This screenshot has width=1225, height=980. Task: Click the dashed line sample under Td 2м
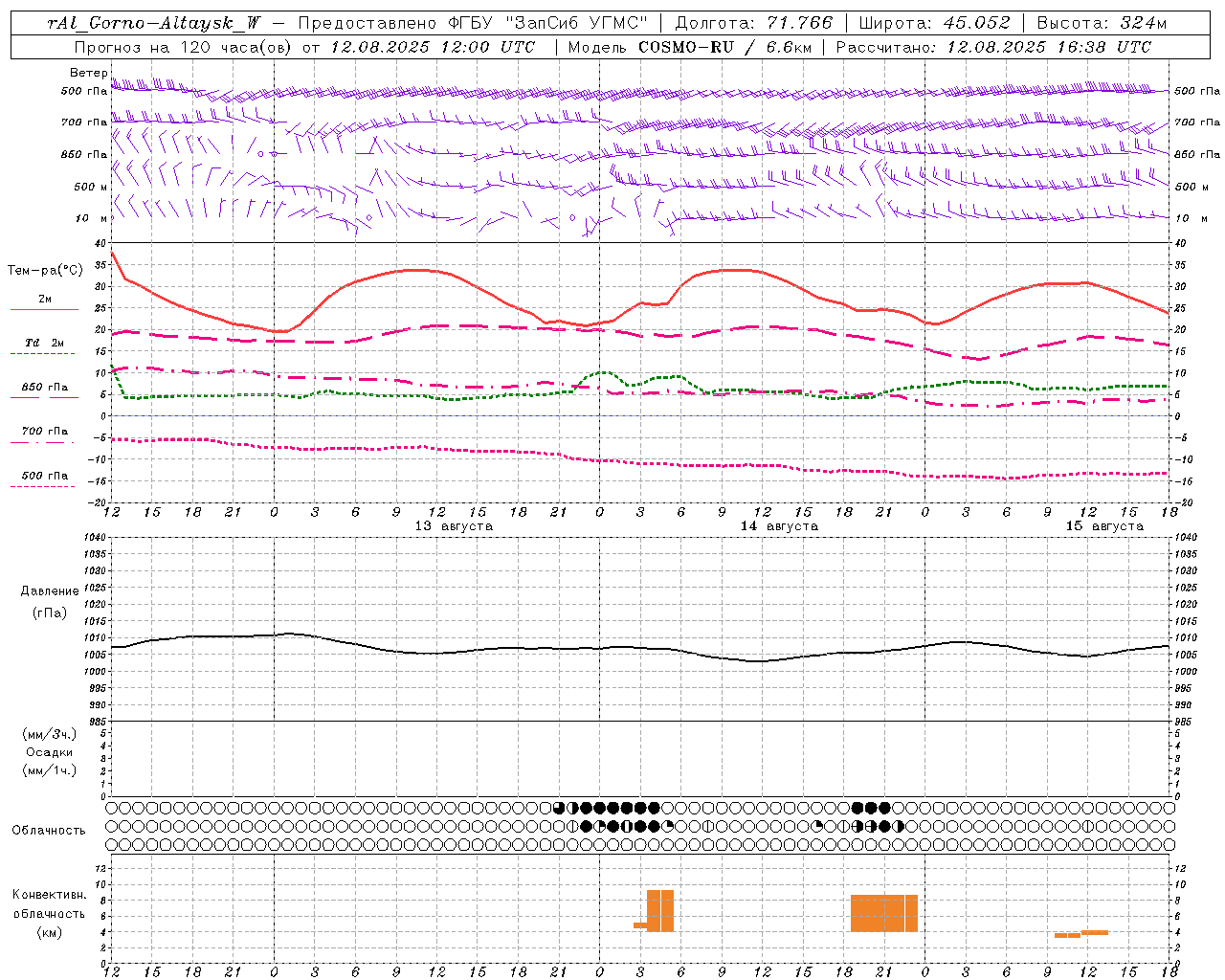[42, 354]
